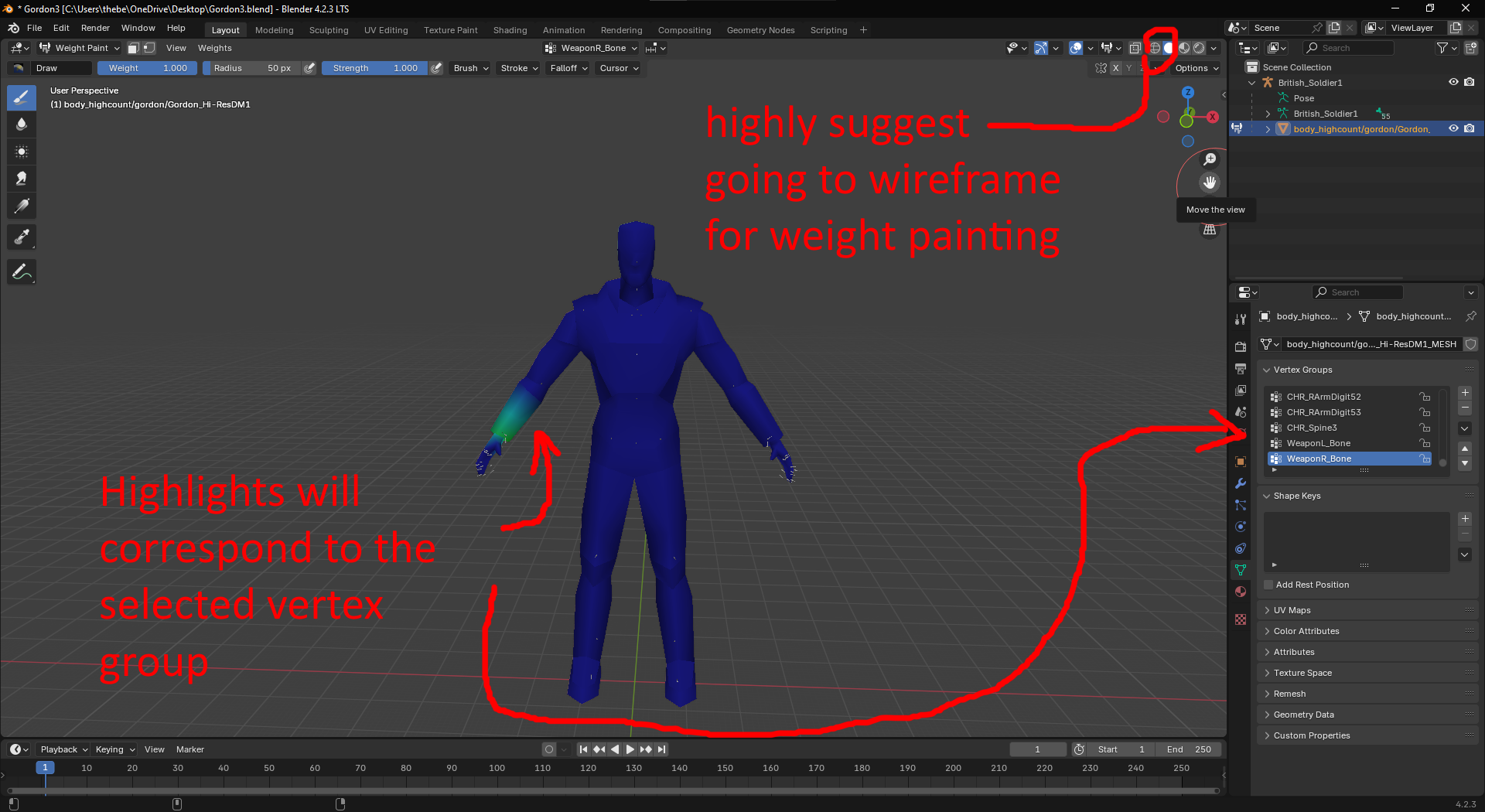
Task: Open the Weights menu
Action: pos(214,48)
